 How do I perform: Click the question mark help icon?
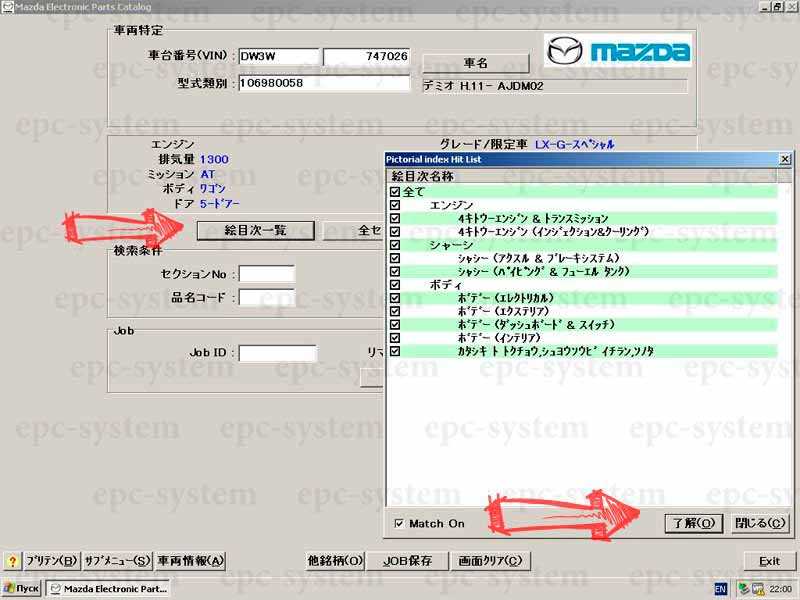[x=12, y=561]
